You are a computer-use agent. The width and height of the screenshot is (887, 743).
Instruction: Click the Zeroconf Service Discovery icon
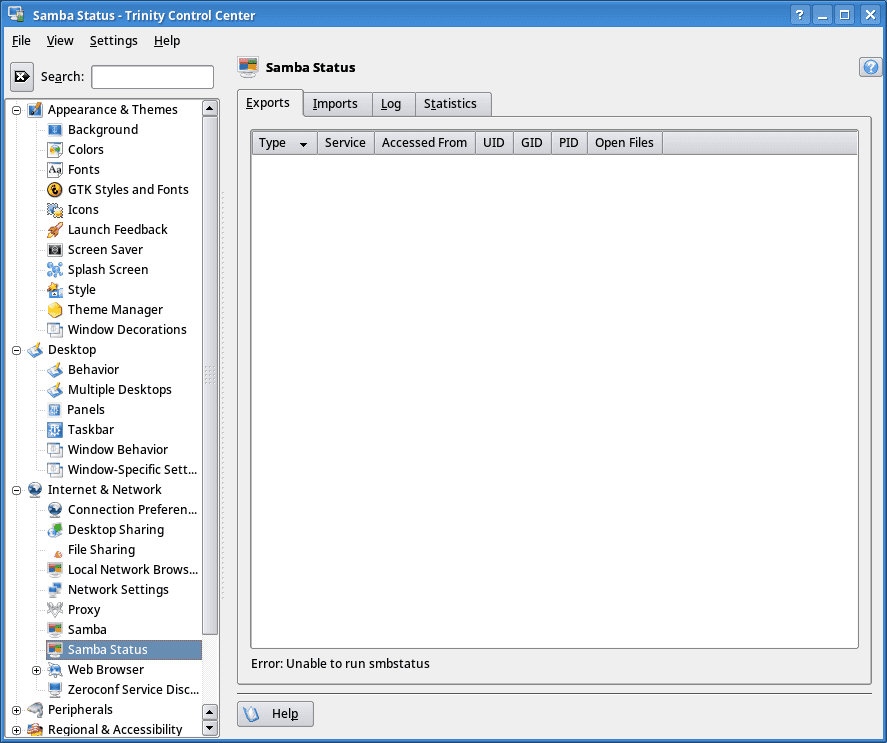(55, 690)
